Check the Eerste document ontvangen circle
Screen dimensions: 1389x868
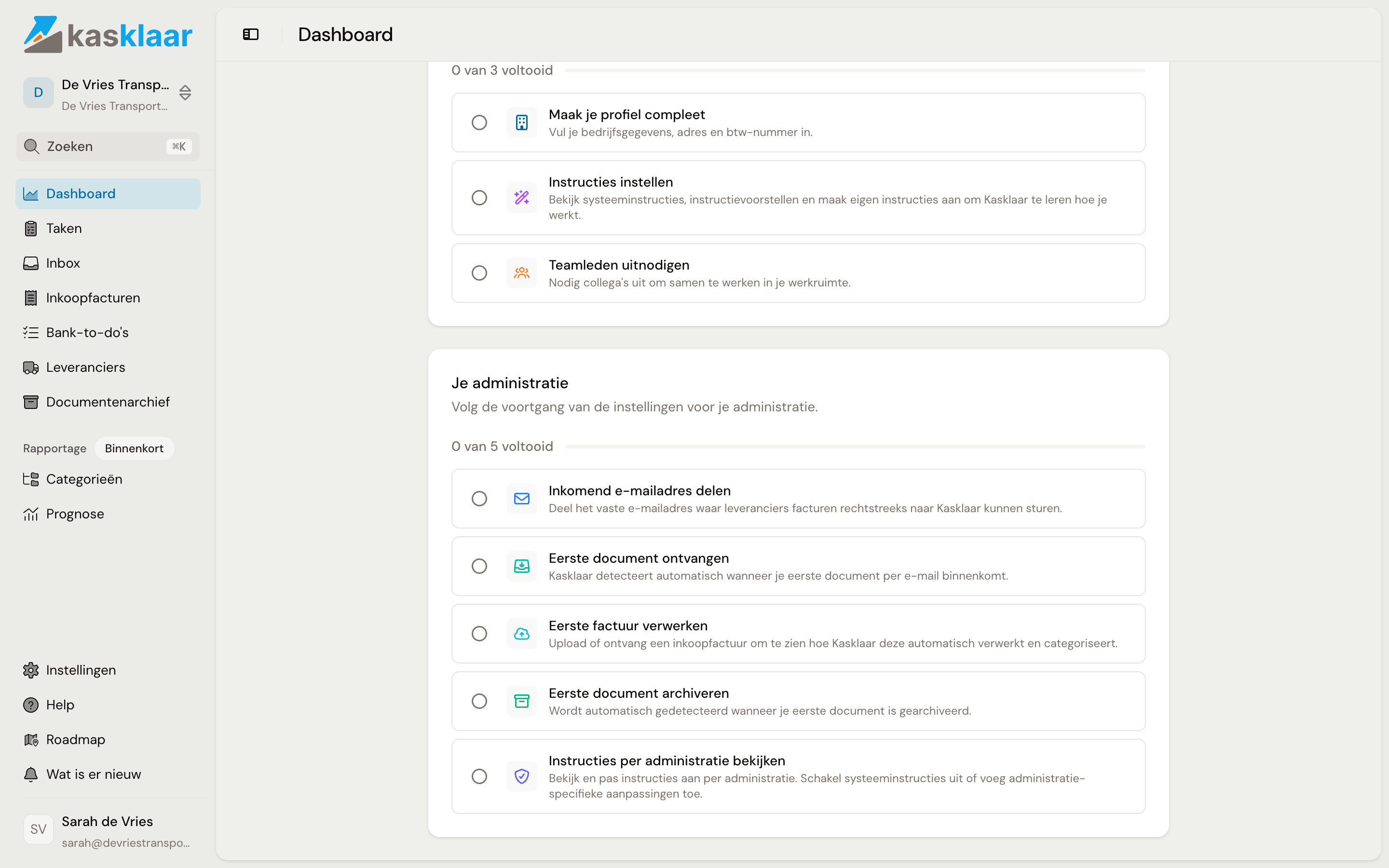click(x=479, y=566)
